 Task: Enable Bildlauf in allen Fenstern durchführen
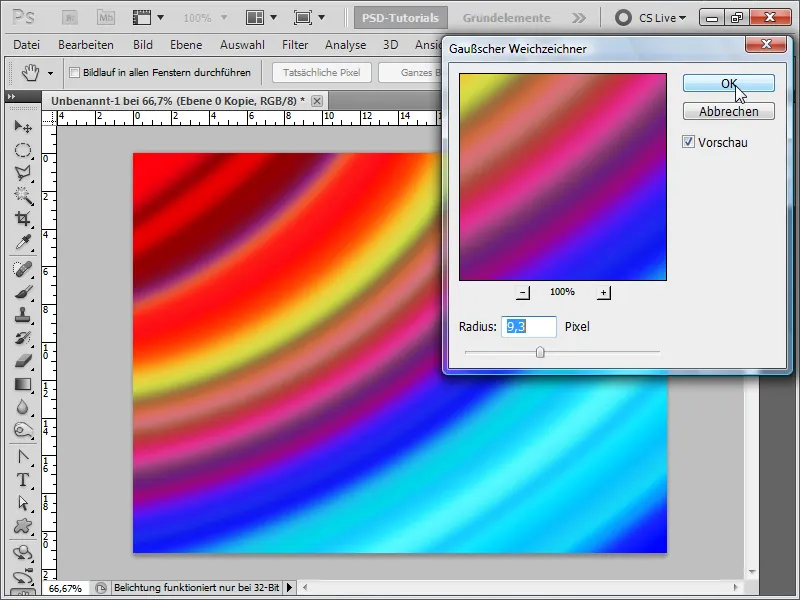[74, 72]
